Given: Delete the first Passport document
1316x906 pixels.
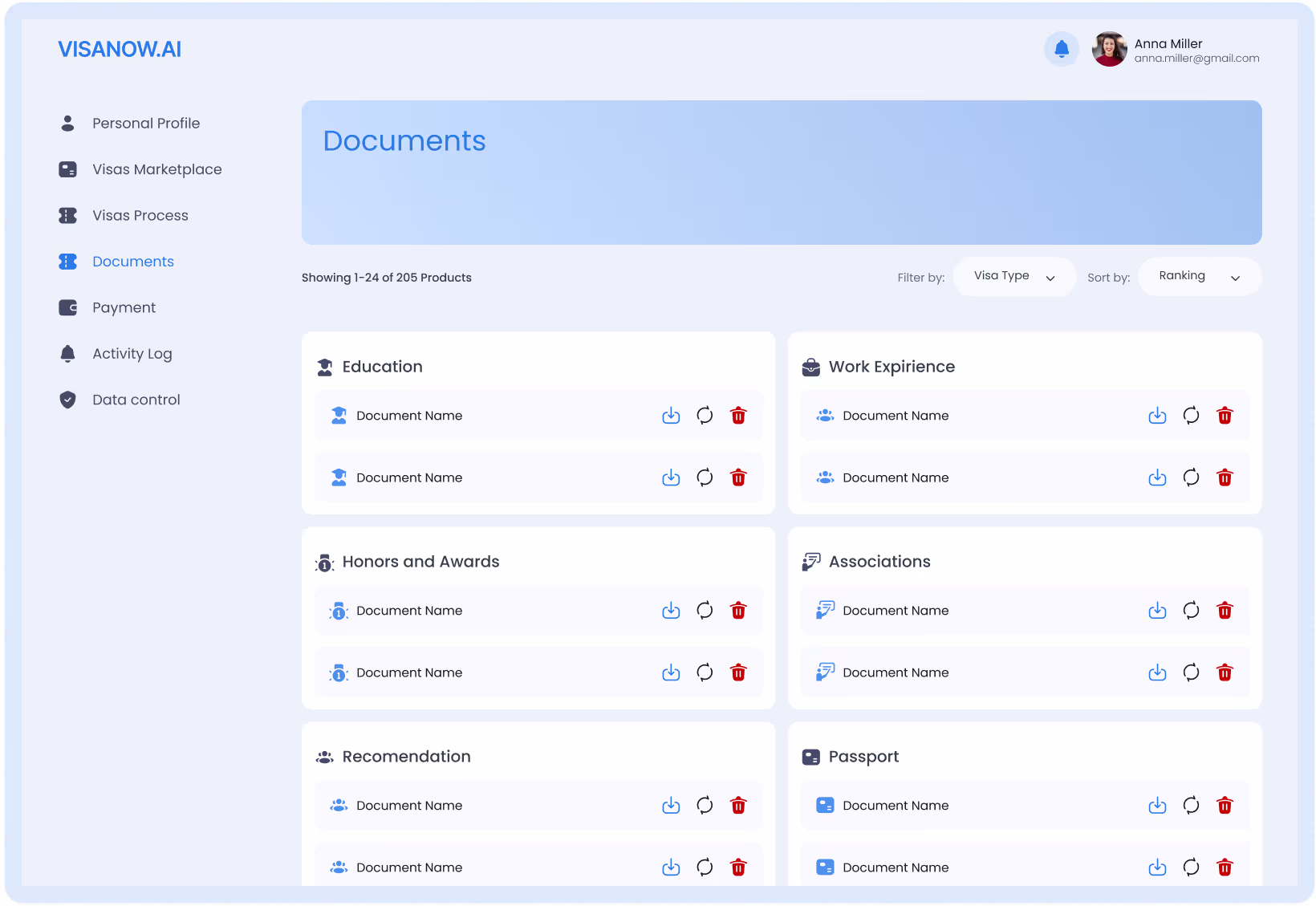Looking at the screenshot, I should coord(1225,806).
